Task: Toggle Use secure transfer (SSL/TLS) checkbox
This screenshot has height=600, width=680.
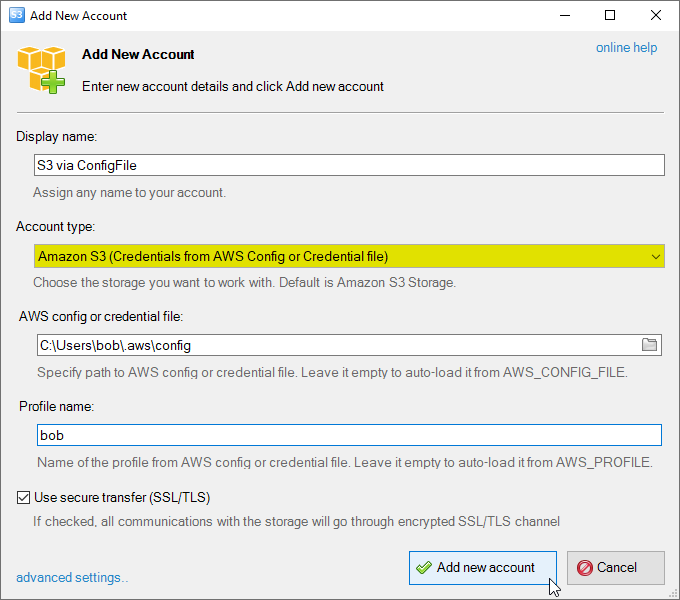Action: click(23, 497)
